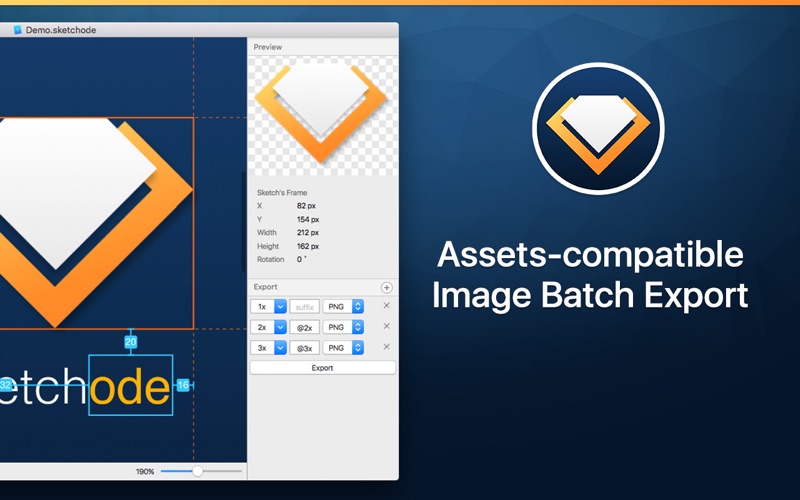Click the Export button
The image size is (800, 500).
pyautogui.click(x=322, y=368)
